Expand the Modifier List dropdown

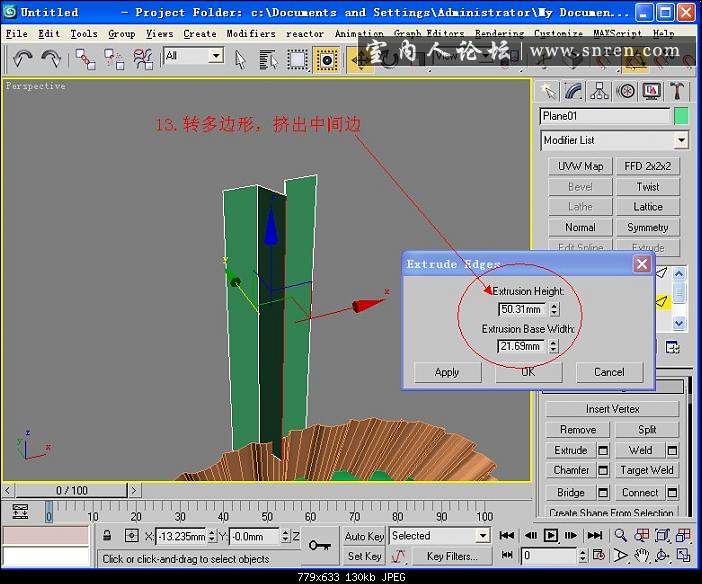[x=681, y=140]
